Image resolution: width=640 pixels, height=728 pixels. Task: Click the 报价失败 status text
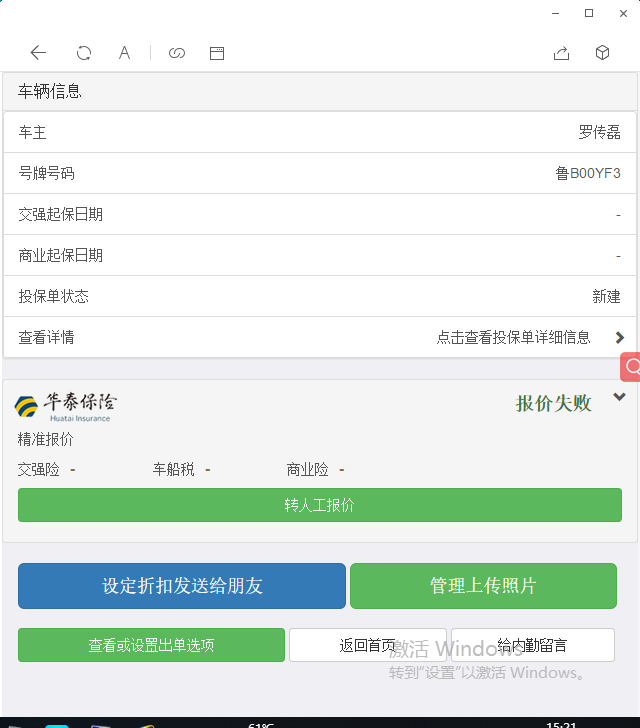[553, 403]
